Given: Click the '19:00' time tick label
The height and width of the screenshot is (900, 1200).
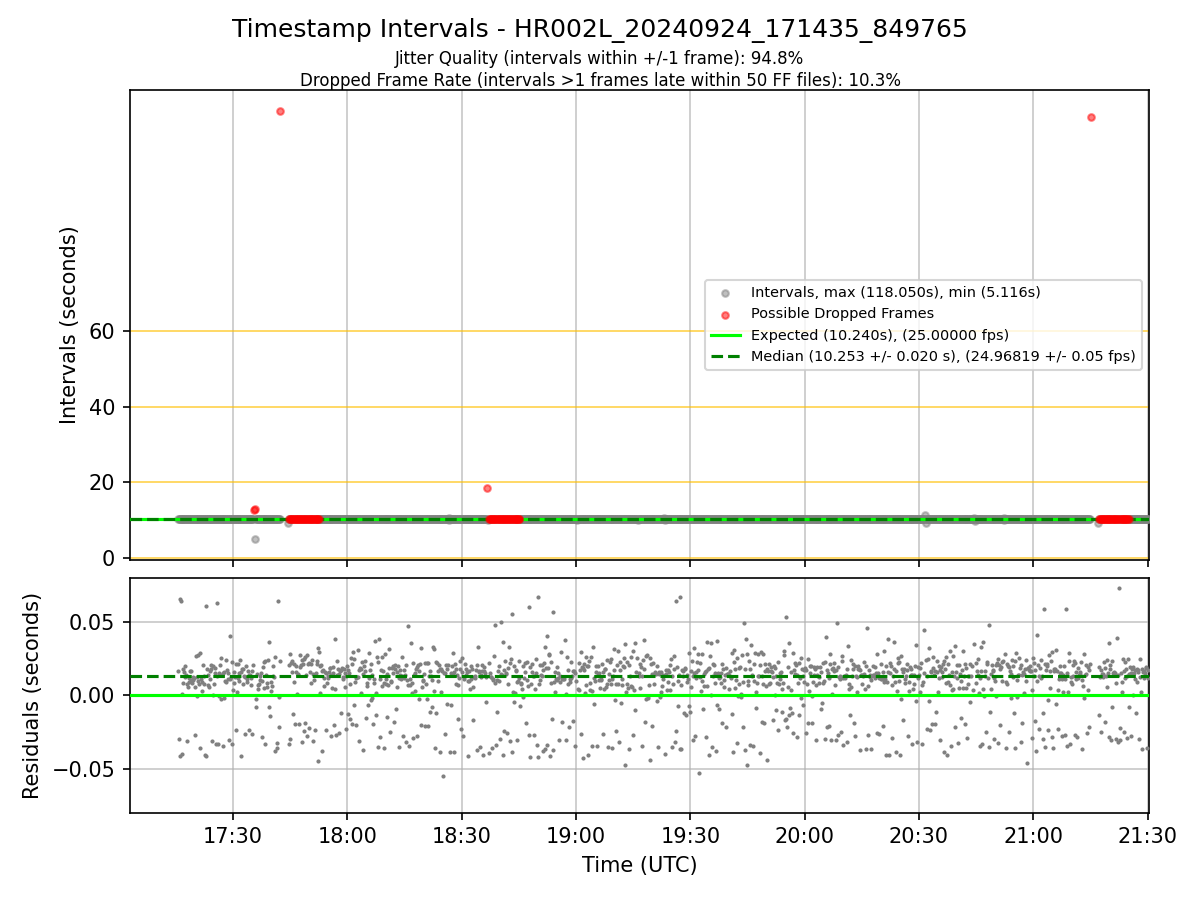Looking at the screenshot, I should click(576, 835).
